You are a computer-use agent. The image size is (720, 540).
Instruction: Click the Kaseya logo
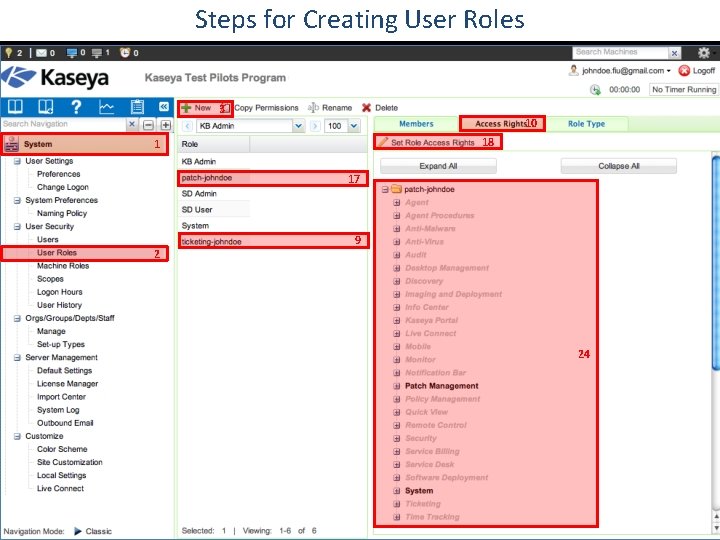coord(56,78)
